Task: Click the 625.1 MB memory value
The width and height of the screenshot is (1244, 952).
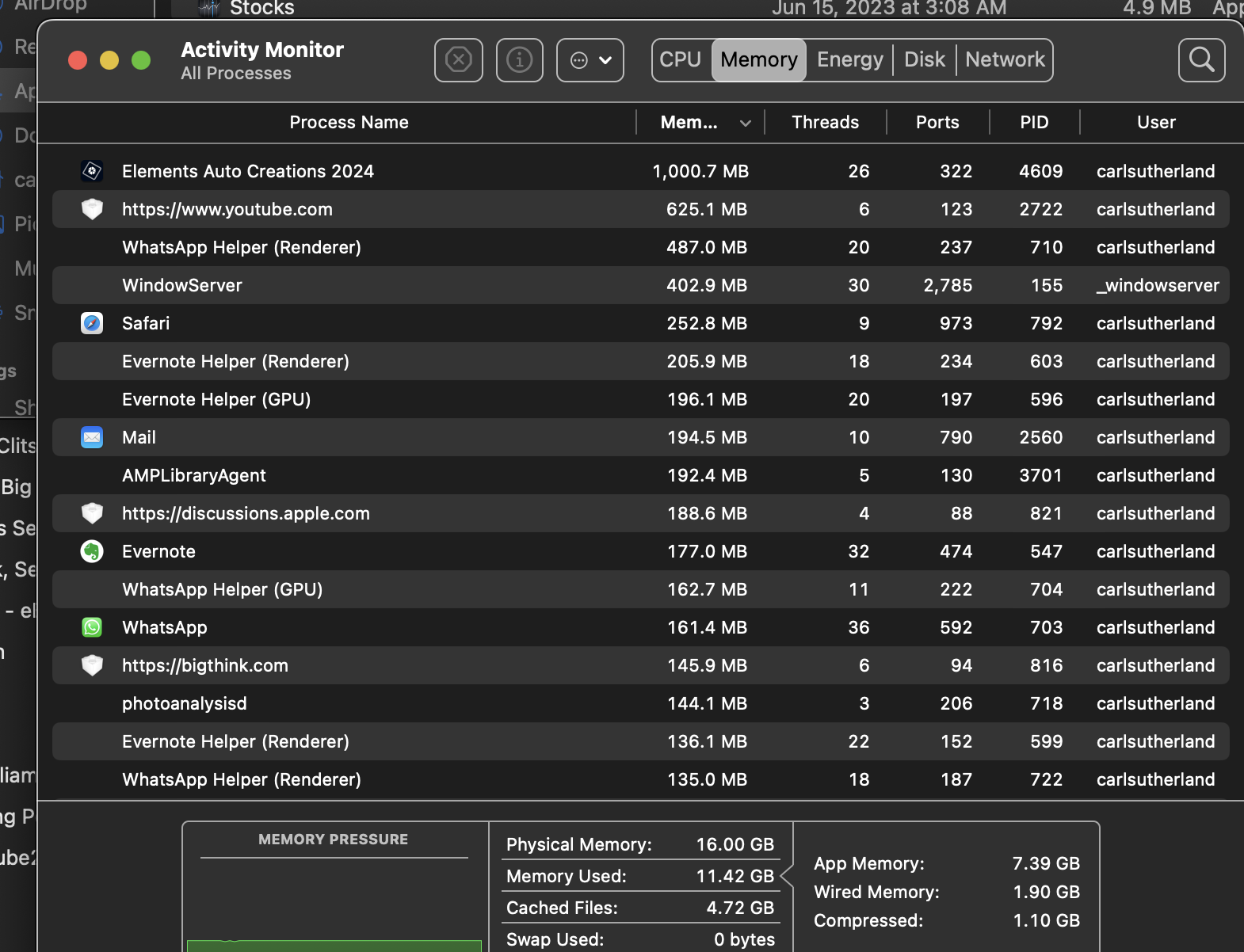Action: tap(707, 209)
